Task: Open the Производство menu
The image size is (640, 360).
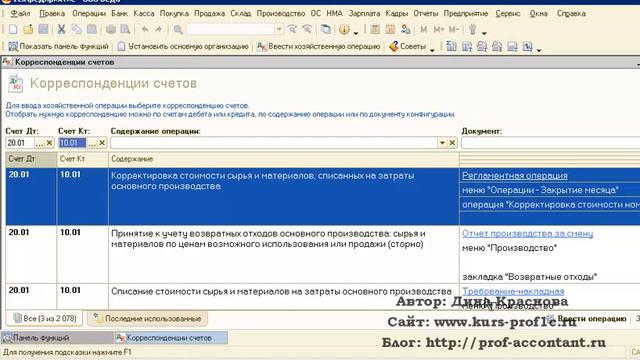Action: point(281,13)
